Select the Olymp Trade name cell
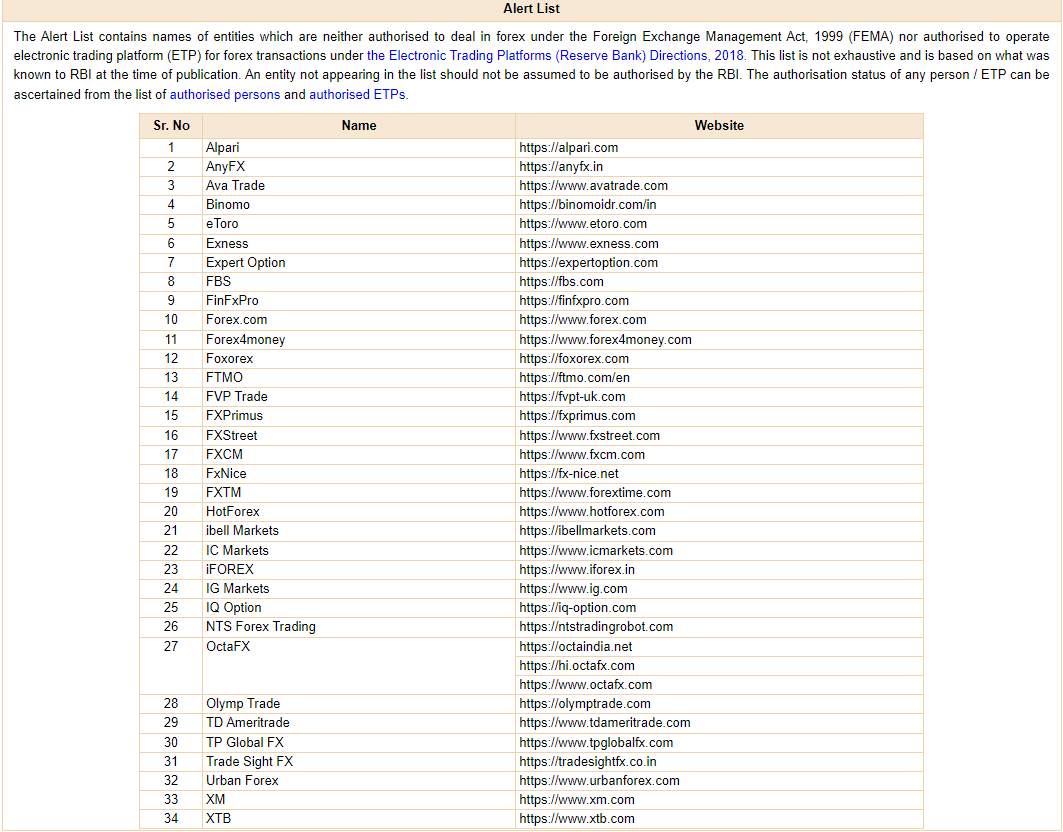Viewport: 1063px width, 832px height. tap(359, 703)
